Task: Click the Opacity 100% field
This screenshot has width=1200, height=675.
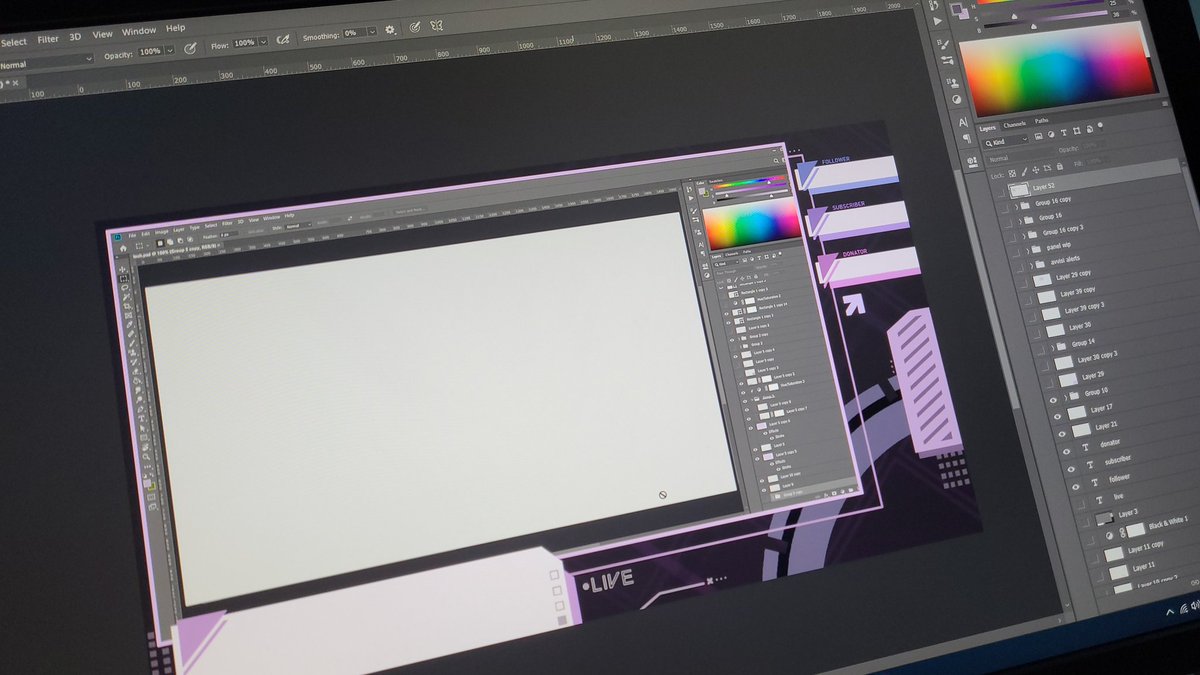Action: click(150, 51)
